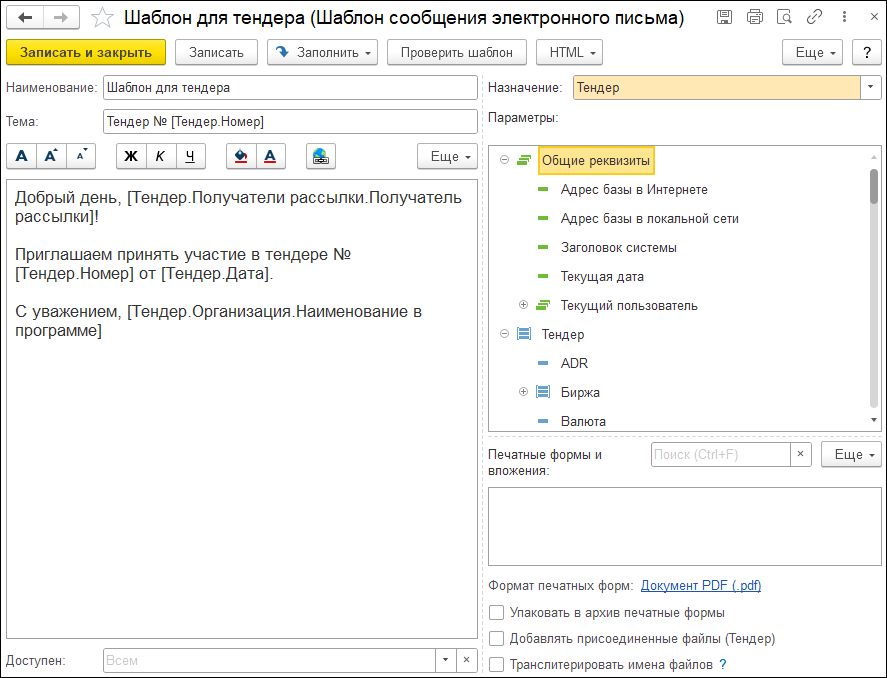The image size is (887, 678).
Task: Select the ADR parameter row
Action: pyautogui.click(x=574, y=363)
